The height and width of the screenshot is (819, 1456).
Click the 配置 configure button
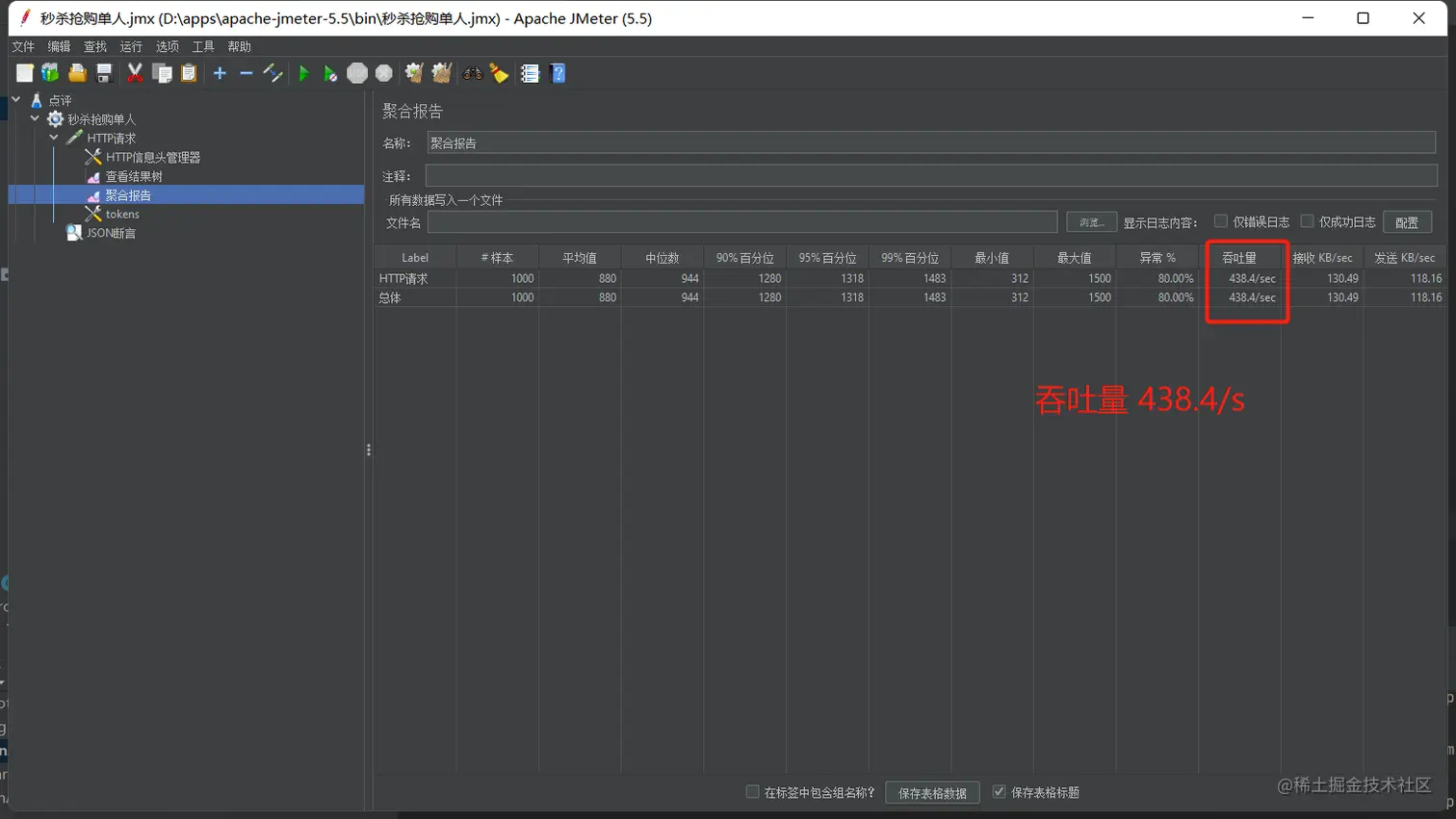[x=1407, y=222]
